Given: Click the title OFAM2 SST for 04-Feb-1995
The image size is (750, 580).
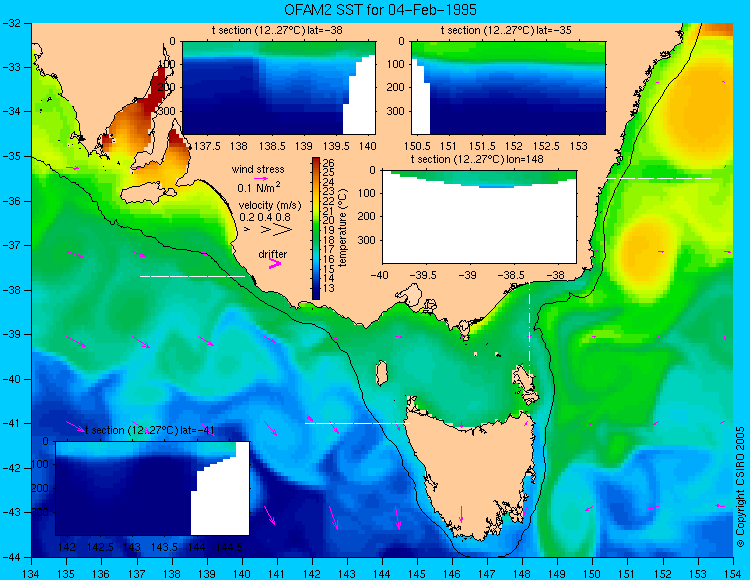Looking at the screenshot, I should click(380, 9).
